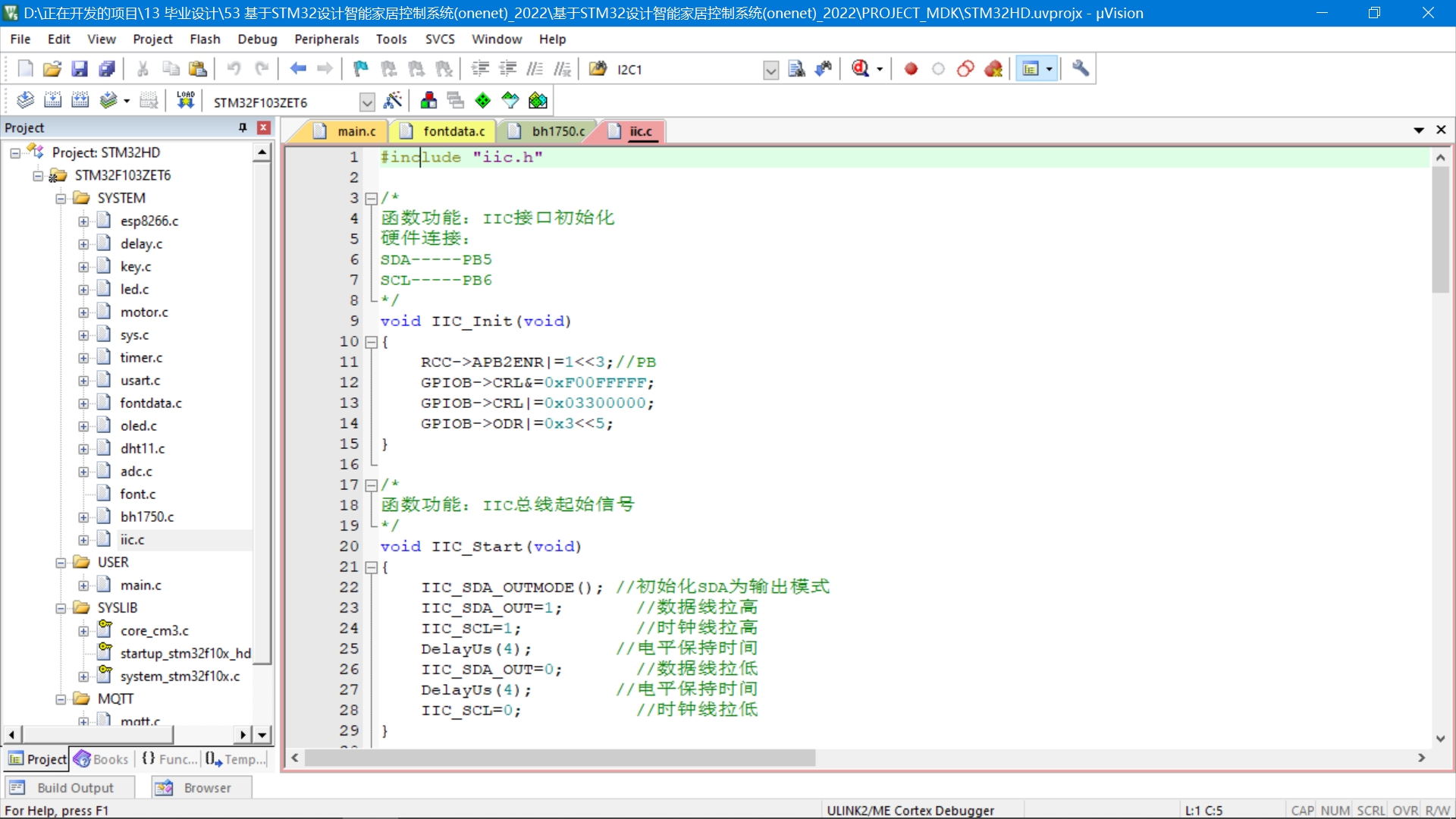Click the project tree horizontal scrollbar
This screenshot has height=819, width=1456.
click(98, 735)
